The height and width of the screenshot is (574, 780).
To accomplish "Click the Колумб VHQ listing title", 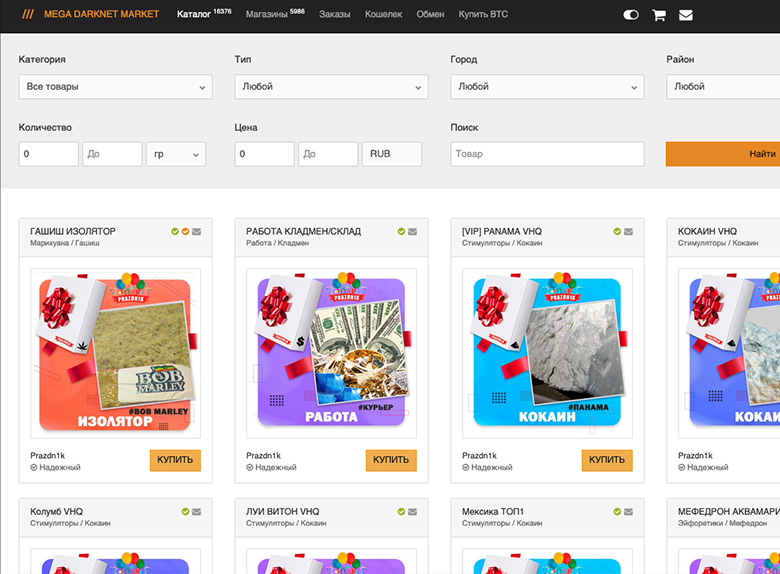I will [57, 511].
